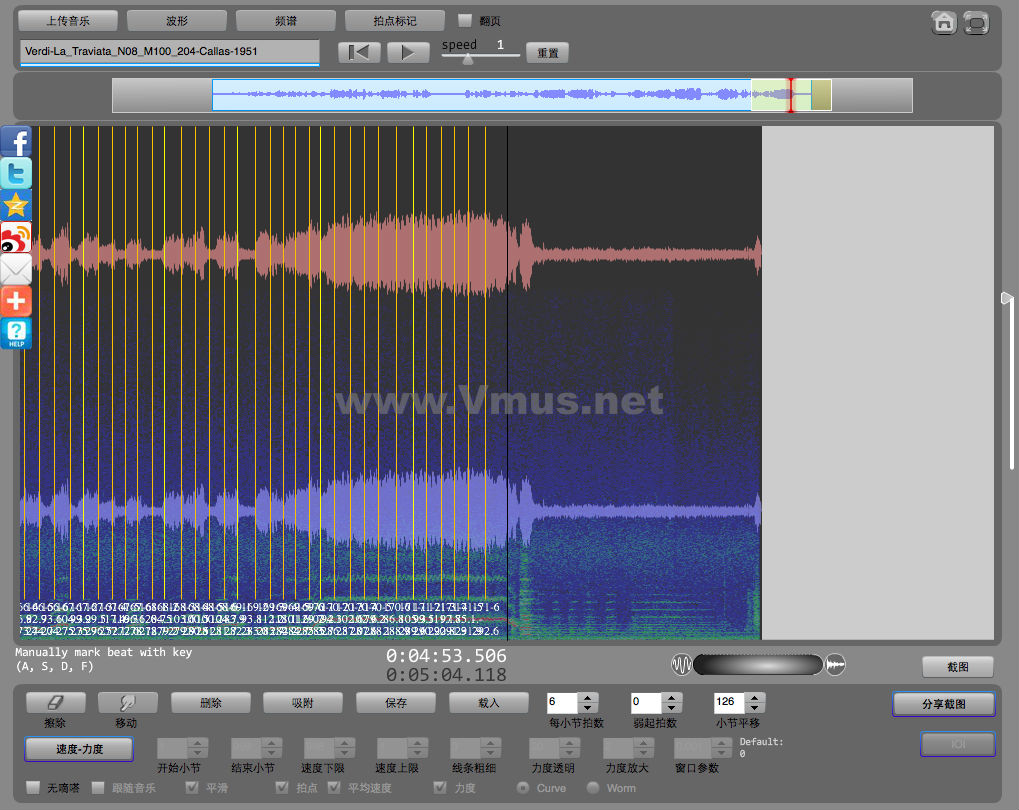Toggle the 无嘀嗒 no-tick checkbox
Screen dimensions: 1019x810
coord(33,788)
